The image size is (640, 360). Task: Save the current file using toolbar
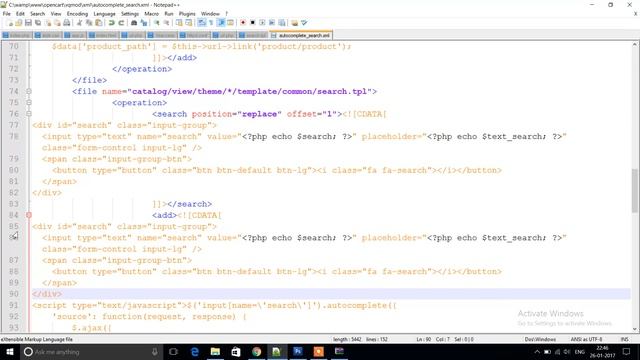[x=28, y=23]
